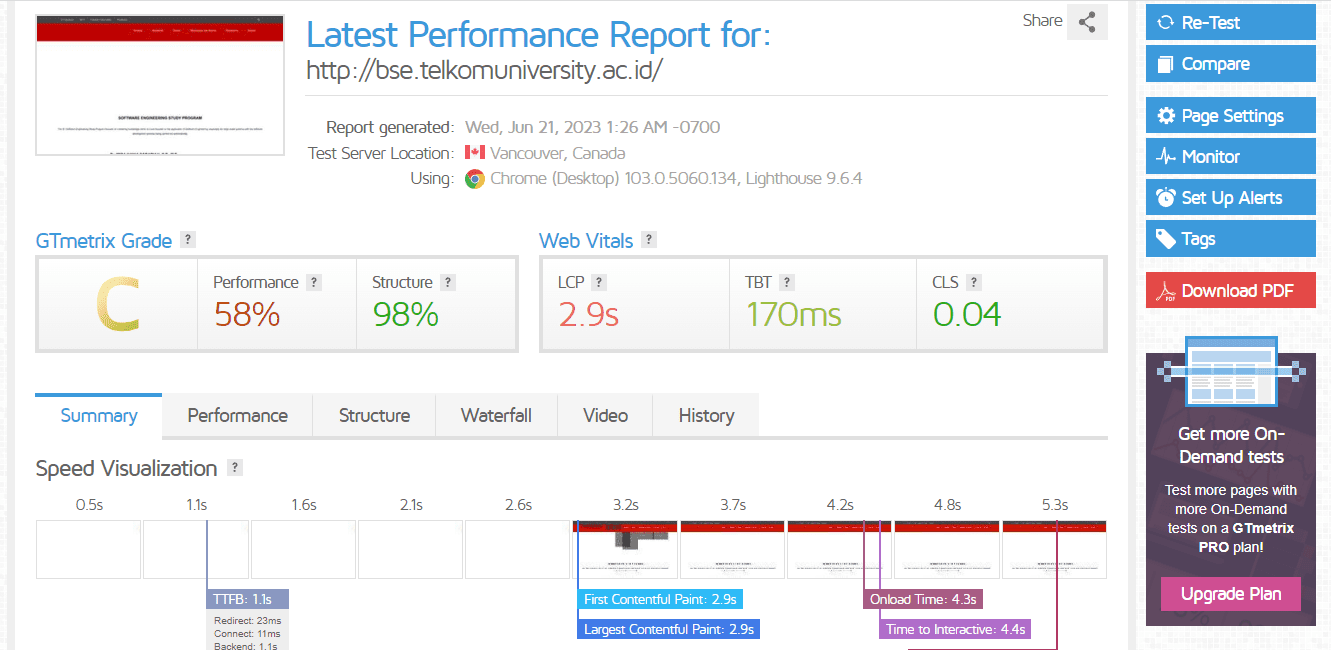The width and height of the screenshot is (1331, 650).
Task: Open help icon beside Performance score
Action: pyautogui.click(x=314, y=283)
